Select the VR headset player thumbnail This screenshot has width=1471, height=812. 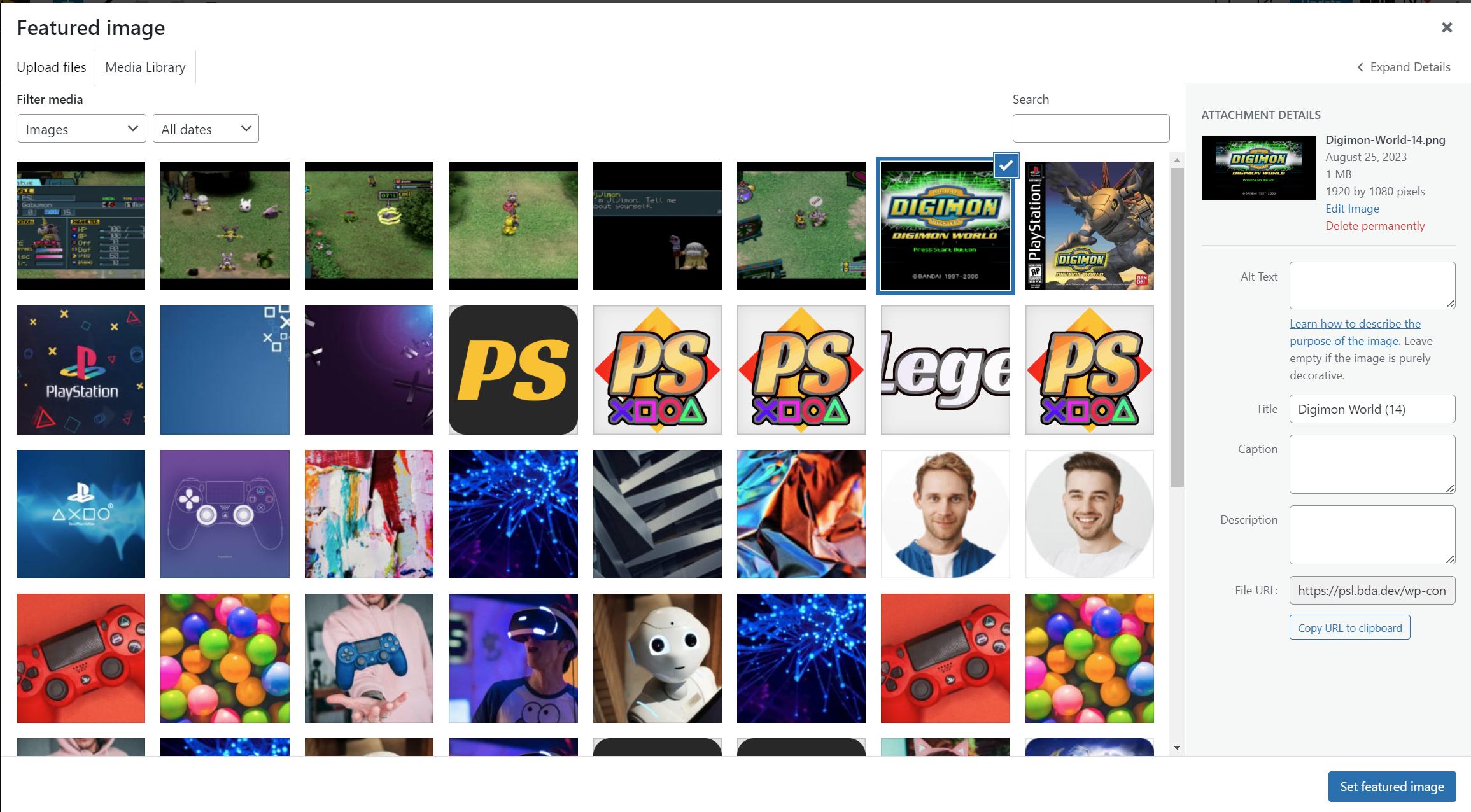(x=513, y=658)
